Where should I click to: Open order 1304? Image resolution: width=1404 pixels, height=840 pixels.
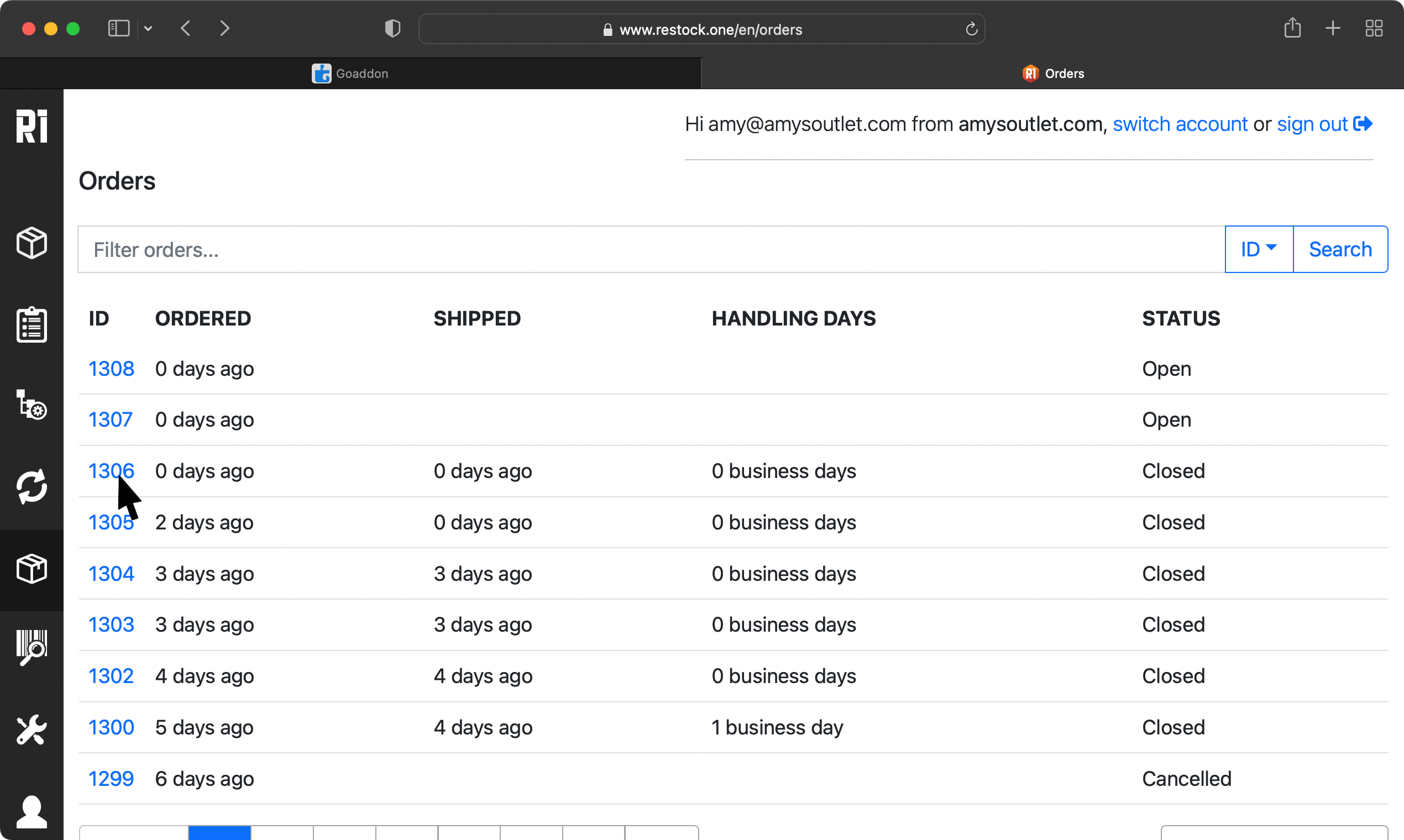(x=112, y=574)
